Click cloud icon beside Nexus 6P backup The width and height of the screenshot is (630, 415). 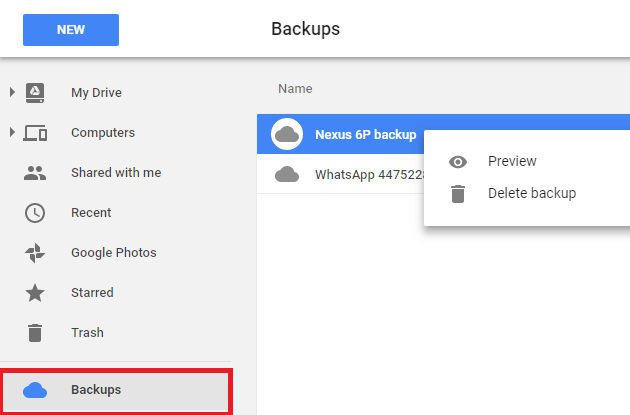(x=288, y=134)
